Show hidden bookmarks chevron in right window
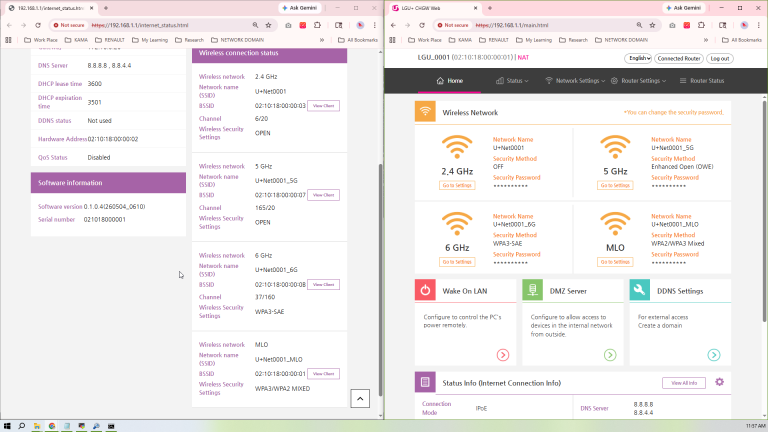 pos(706,40)
